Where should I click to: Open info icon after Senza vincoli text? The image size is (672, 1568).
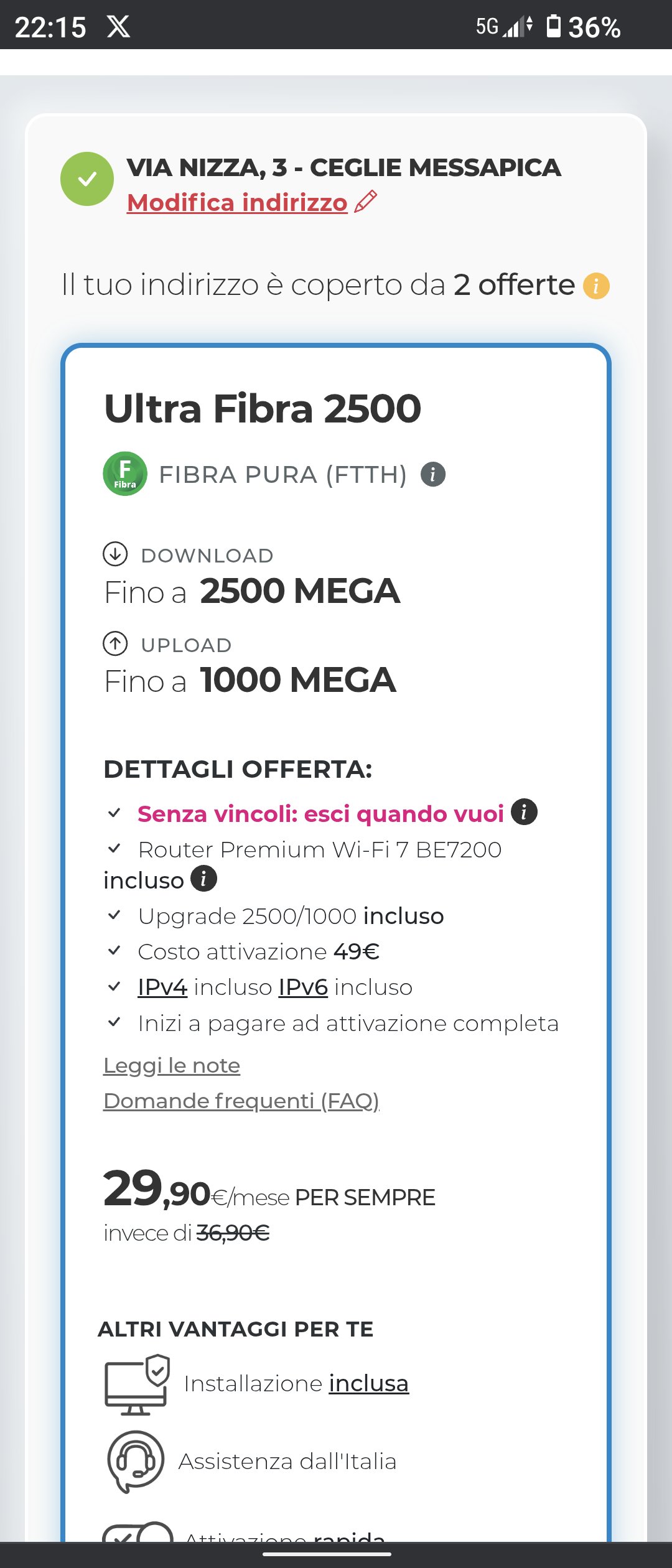click(524, 812)
